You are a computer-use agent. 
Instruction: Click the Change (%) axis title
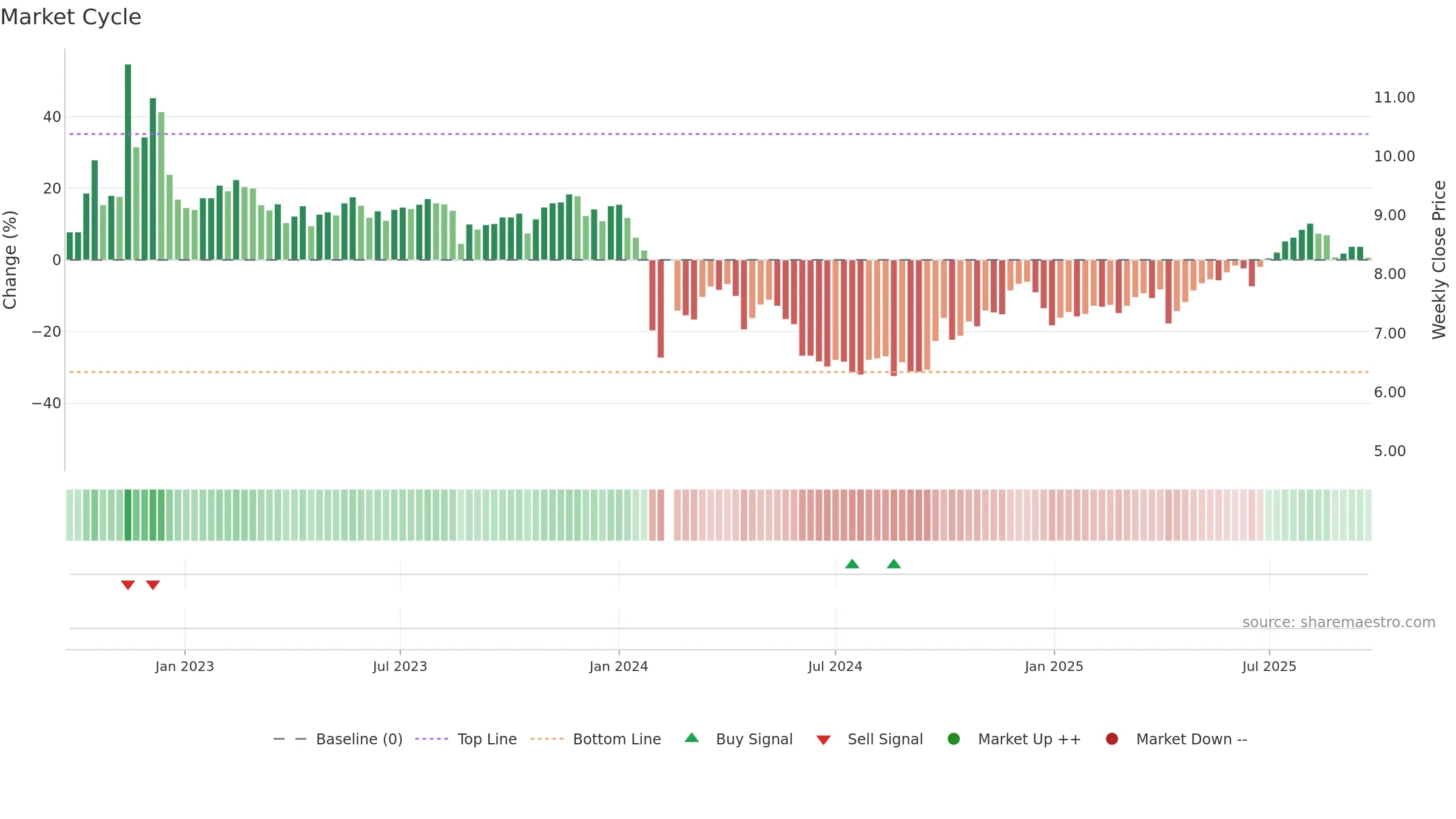pos(10,260)
